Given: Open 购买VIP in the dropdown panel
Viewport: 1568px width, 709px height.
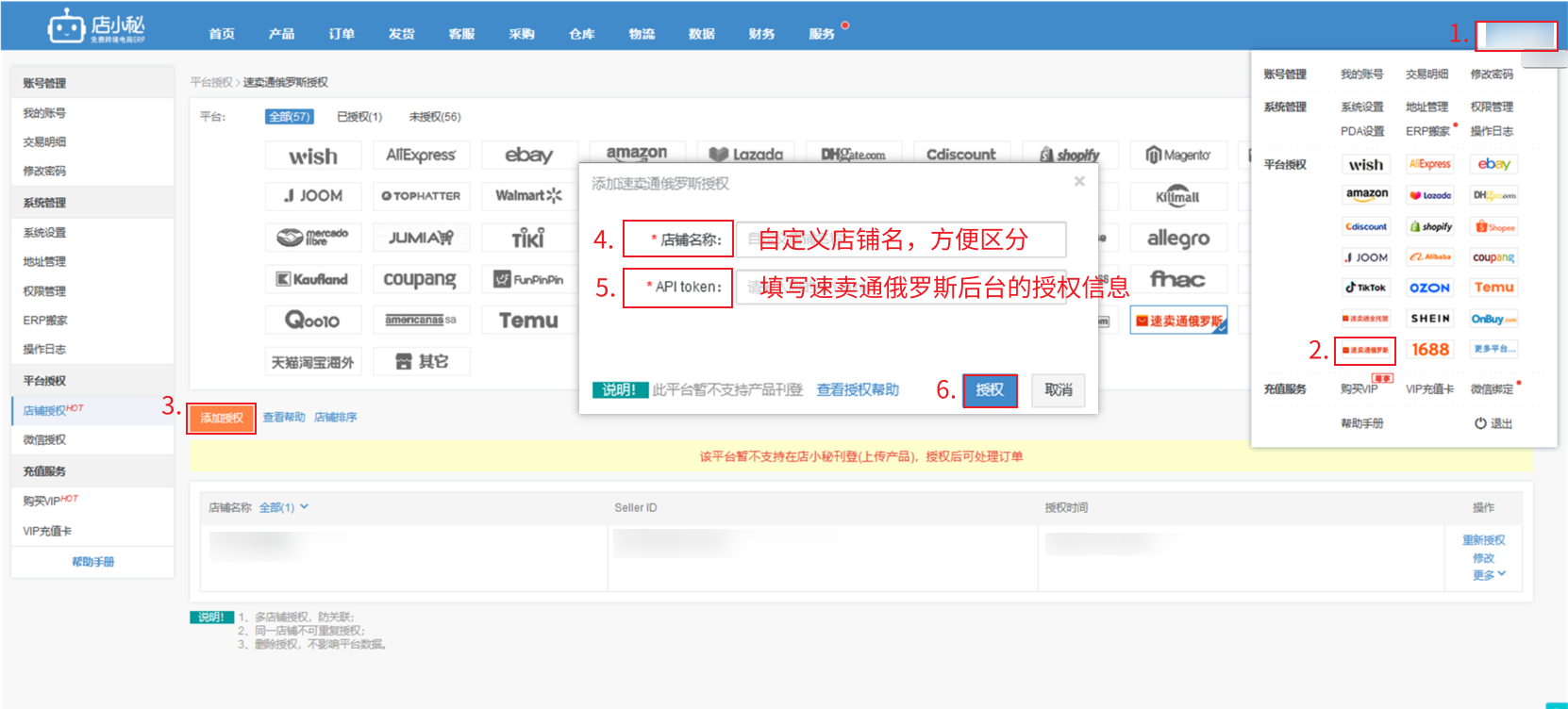Looking at the screenshot, I should tap(1359, 388).
